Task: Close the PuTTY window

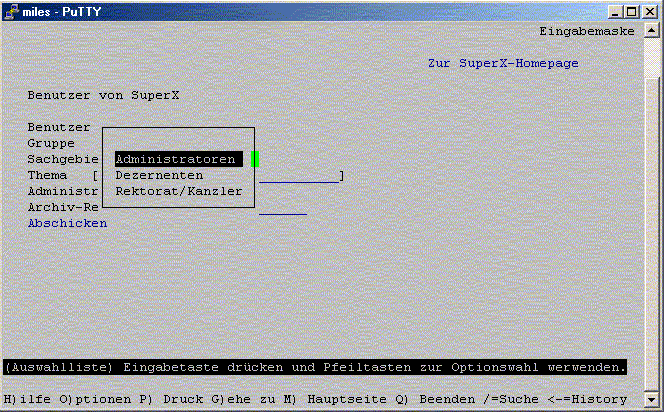Action: pos(650,11)
